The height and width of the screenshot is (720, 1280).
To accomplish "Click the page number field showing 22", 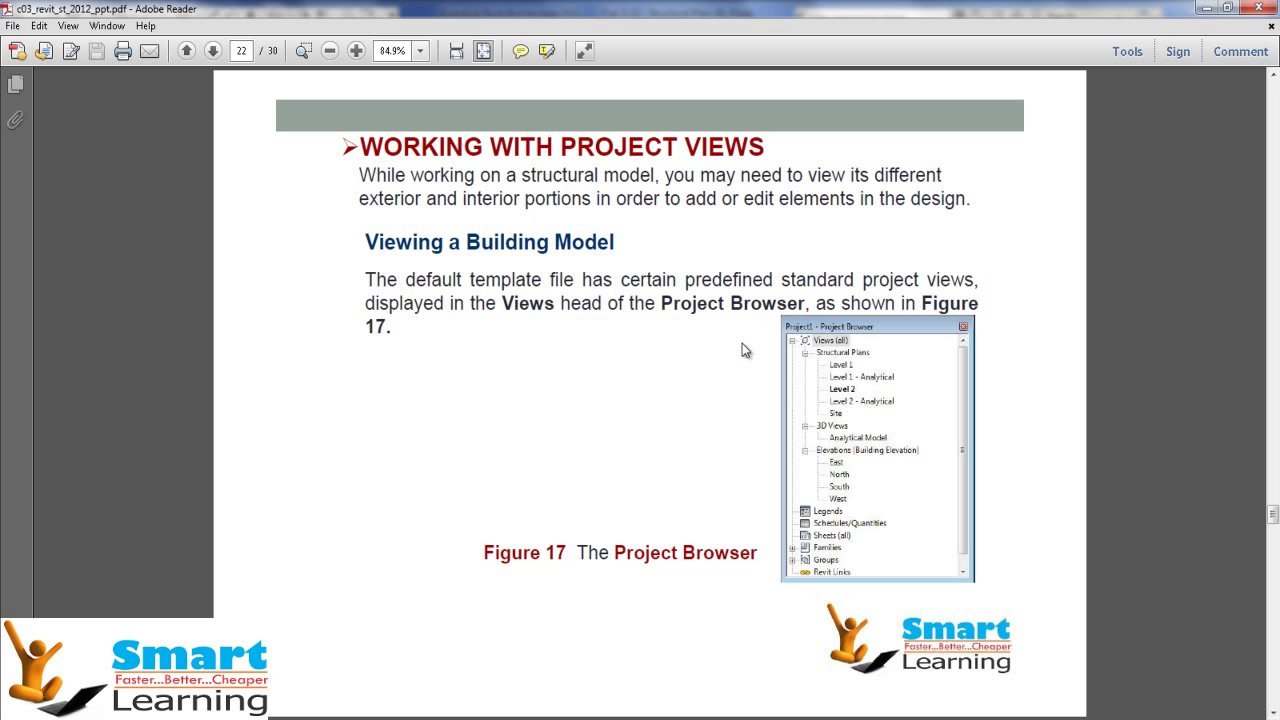I will pyautogui.click(x=241, y=51).
